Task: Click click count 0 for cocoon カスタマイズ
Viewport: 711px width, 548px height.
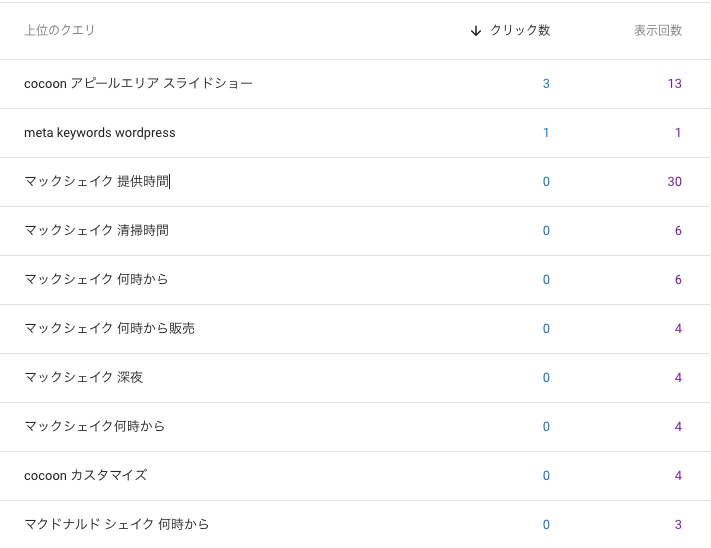Action: click(546, 476)
